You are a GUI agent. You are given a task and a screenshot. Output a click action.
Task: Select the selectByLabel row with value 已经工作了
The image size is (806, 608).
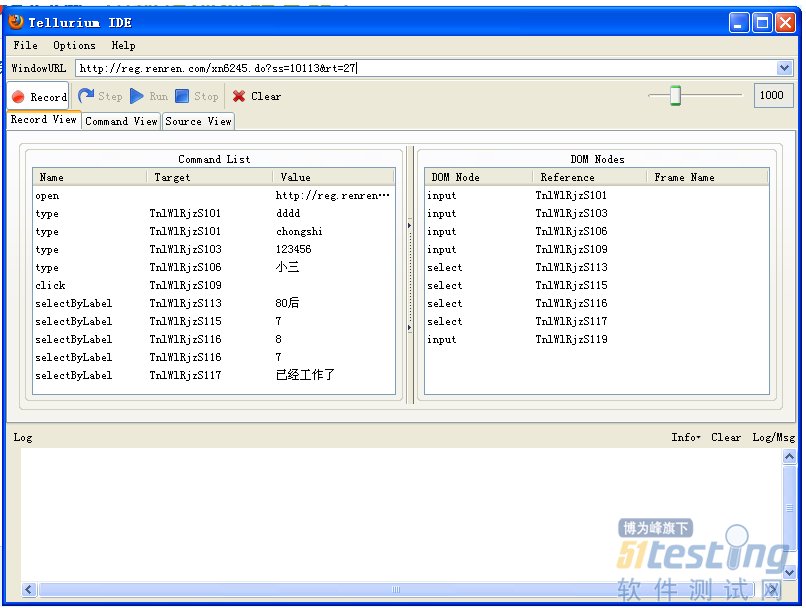[x=214, y=375]
